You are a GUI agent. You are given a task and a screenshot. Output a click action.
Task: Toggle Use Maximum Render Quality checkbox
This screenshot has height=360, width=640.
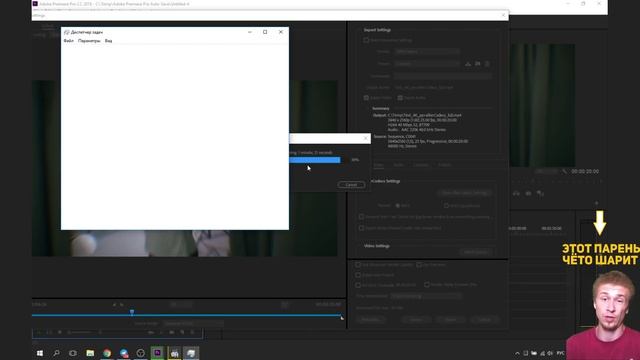point(358,265)
